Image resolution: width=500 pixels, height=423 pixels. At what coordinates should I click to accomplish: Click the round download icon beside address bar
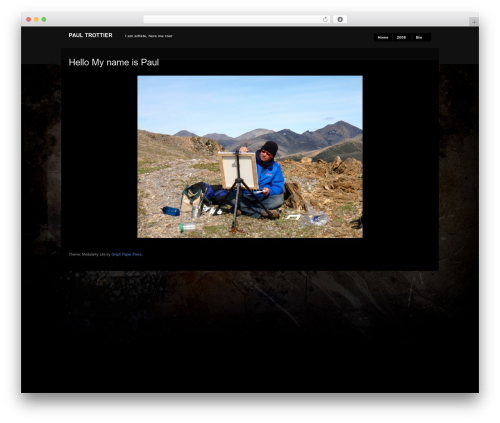pyautogui.click(x=340, y=19)
